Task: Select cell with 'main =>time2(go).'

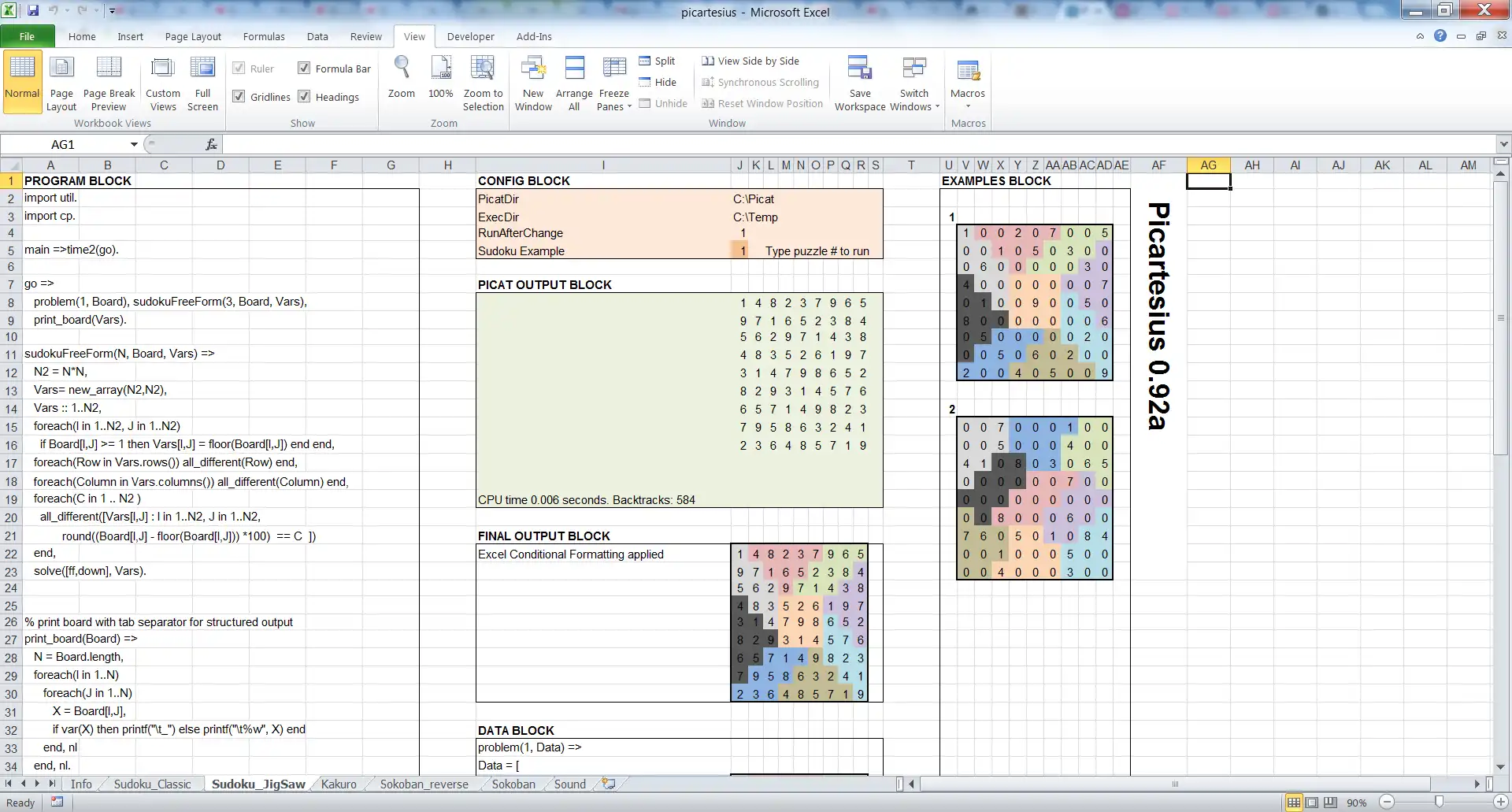Action: (71, 250)
